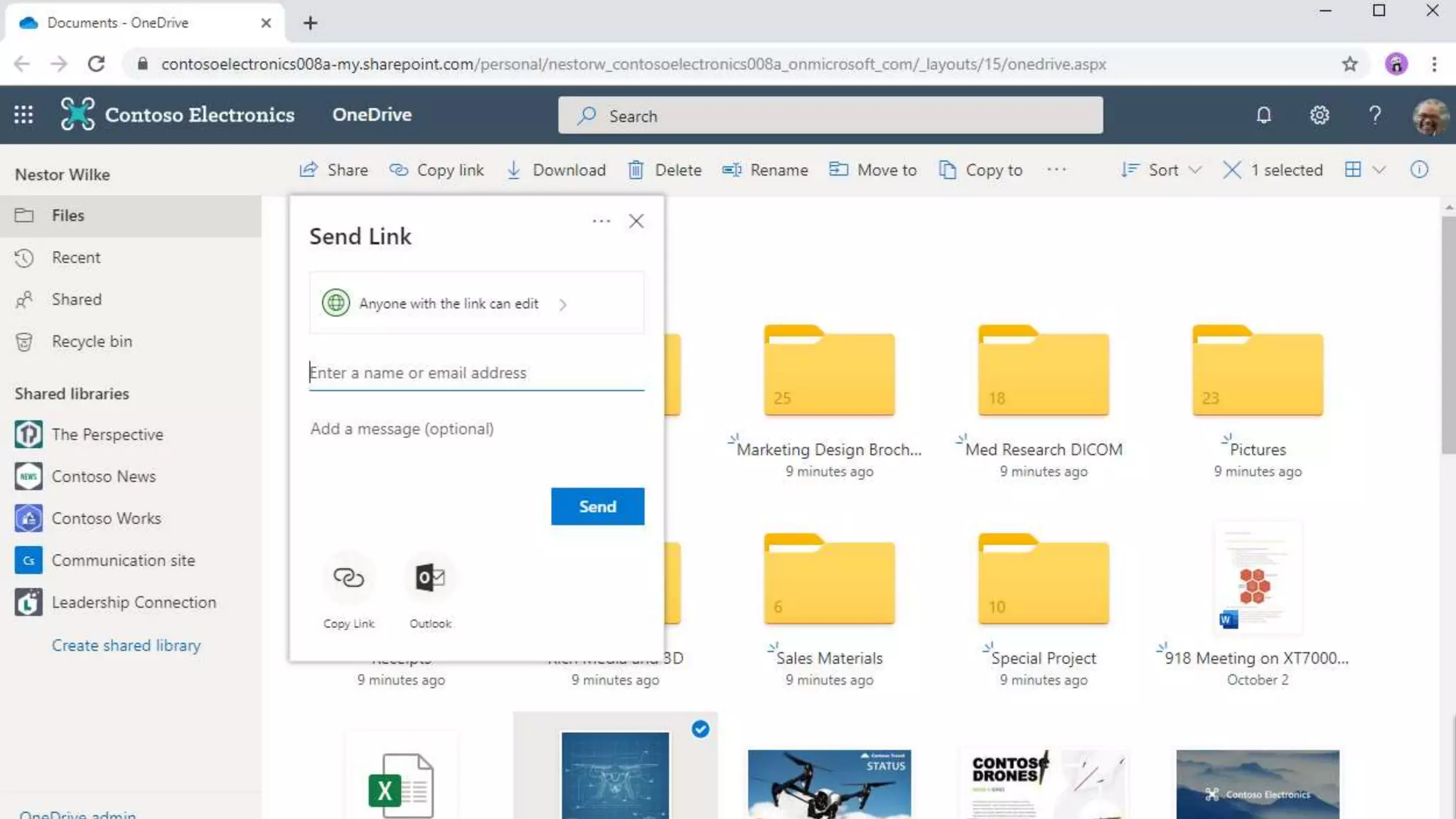
Task: Bookmark this page with the star icon
Action: (x=1349, y=64)
